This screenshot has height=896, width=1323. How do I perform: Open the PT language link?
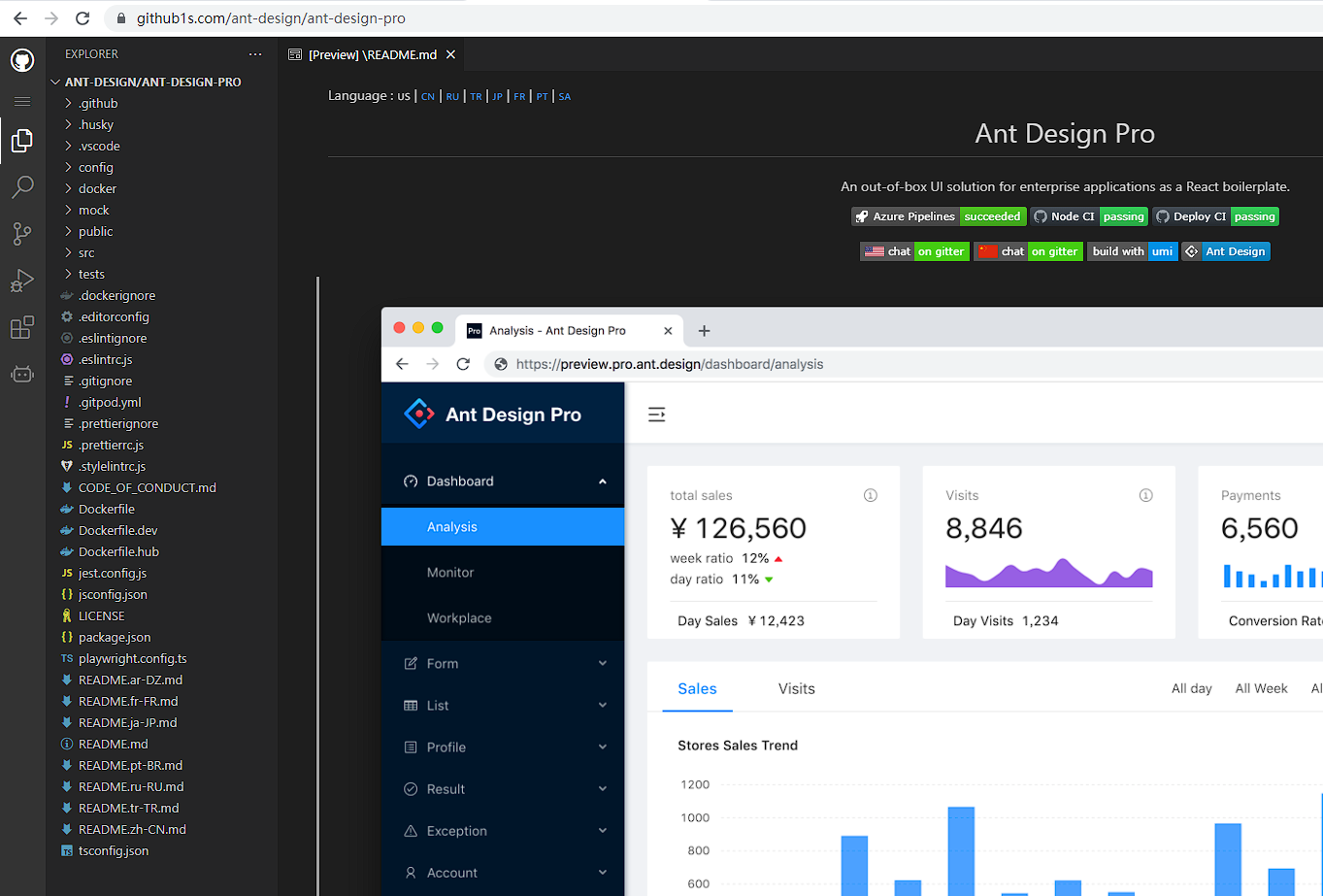click(542, 97)
